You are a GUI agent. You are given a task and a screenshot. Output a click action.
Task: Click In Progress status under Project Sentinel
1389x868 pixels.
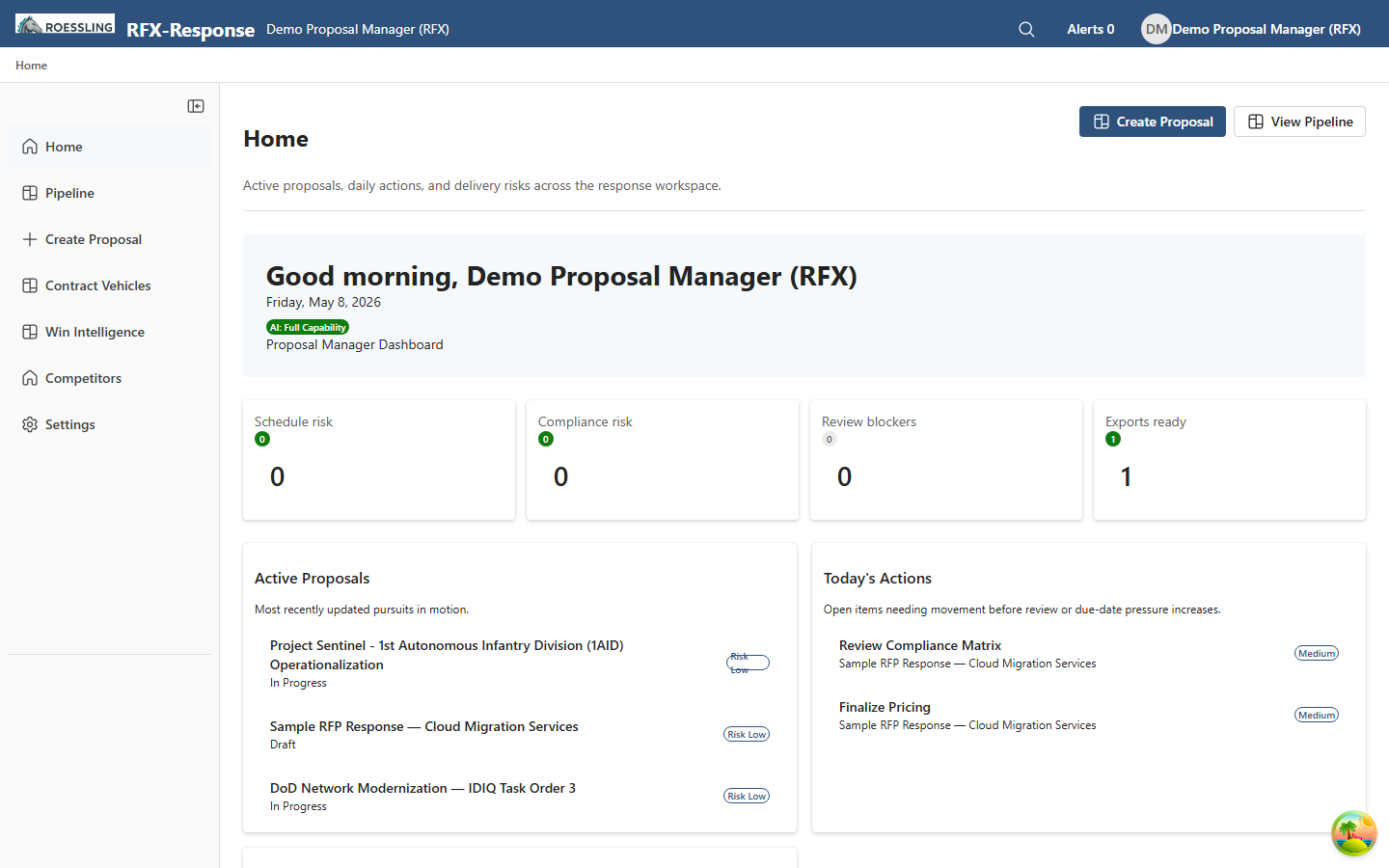[298, 683]
